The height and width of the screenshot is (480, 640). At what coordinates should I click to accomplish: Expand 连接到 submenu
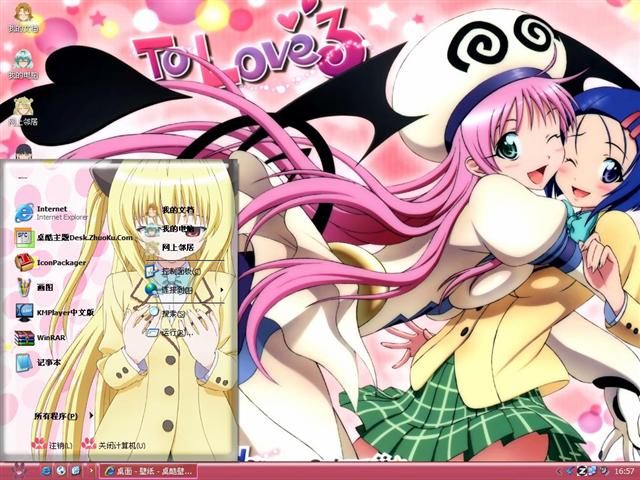(184, 290)
